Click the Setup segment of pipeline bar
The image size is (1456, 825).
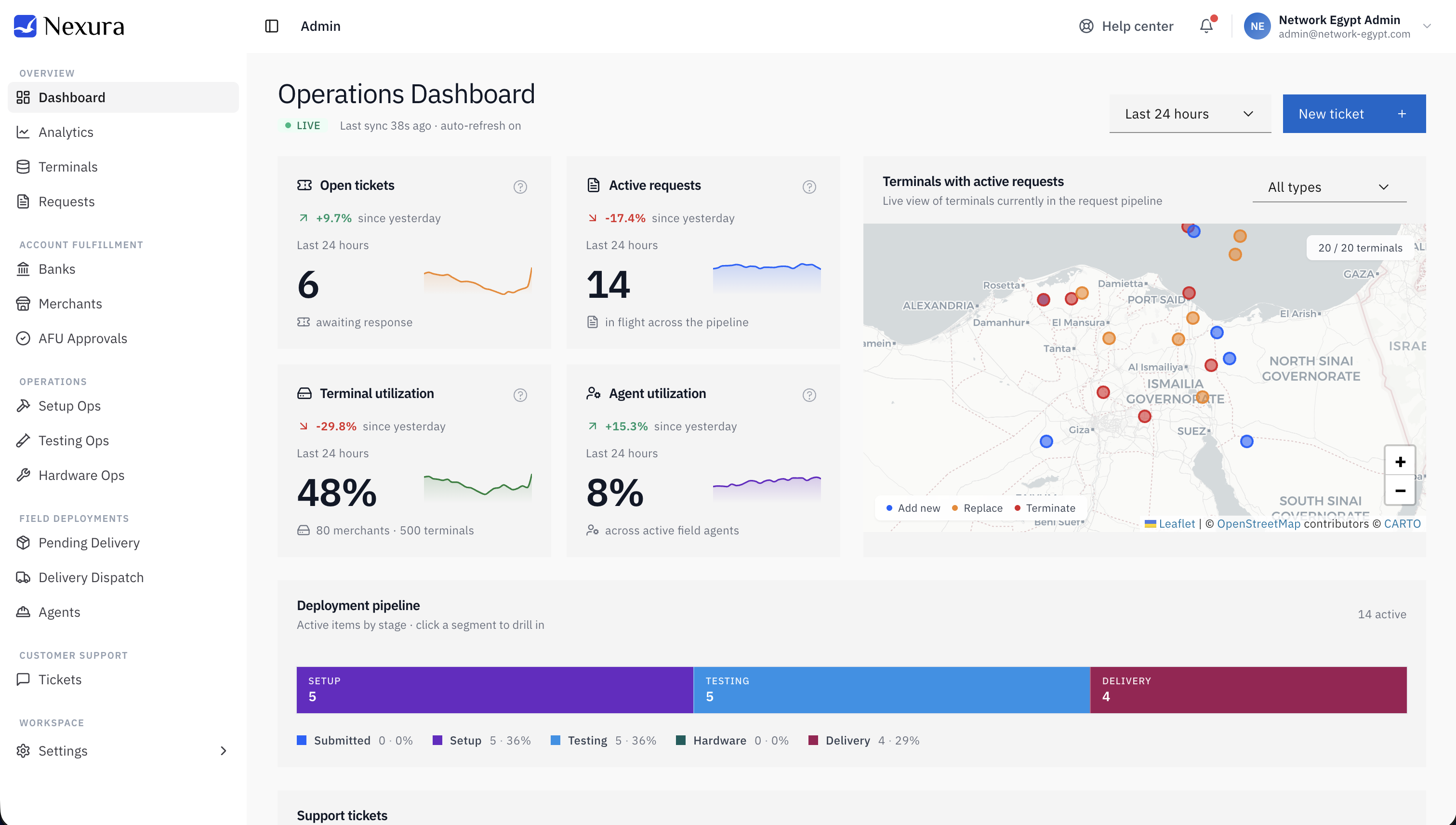point(495,690)
